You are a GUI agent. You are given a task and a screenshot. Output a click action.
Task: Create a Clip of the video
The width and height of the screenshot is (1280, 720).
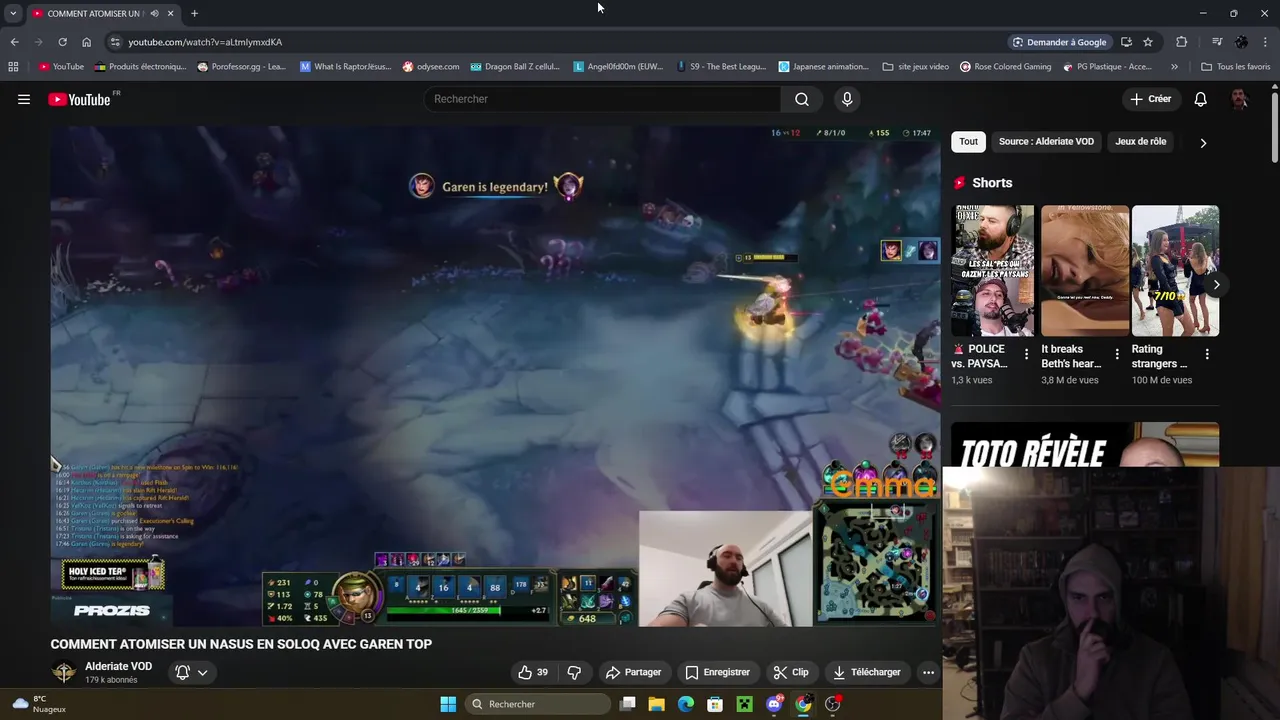tap(791, 672)
